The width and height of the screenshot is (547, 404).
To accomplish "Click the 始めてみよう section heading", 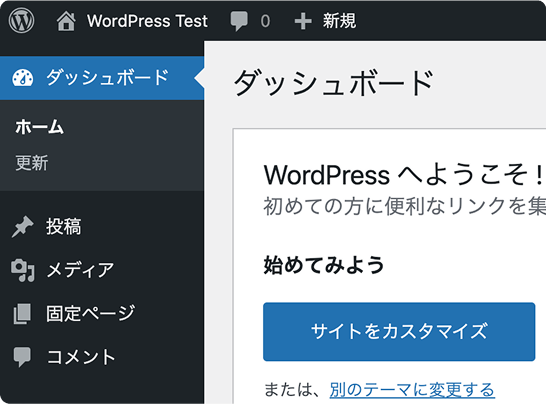I will [324, 265].
